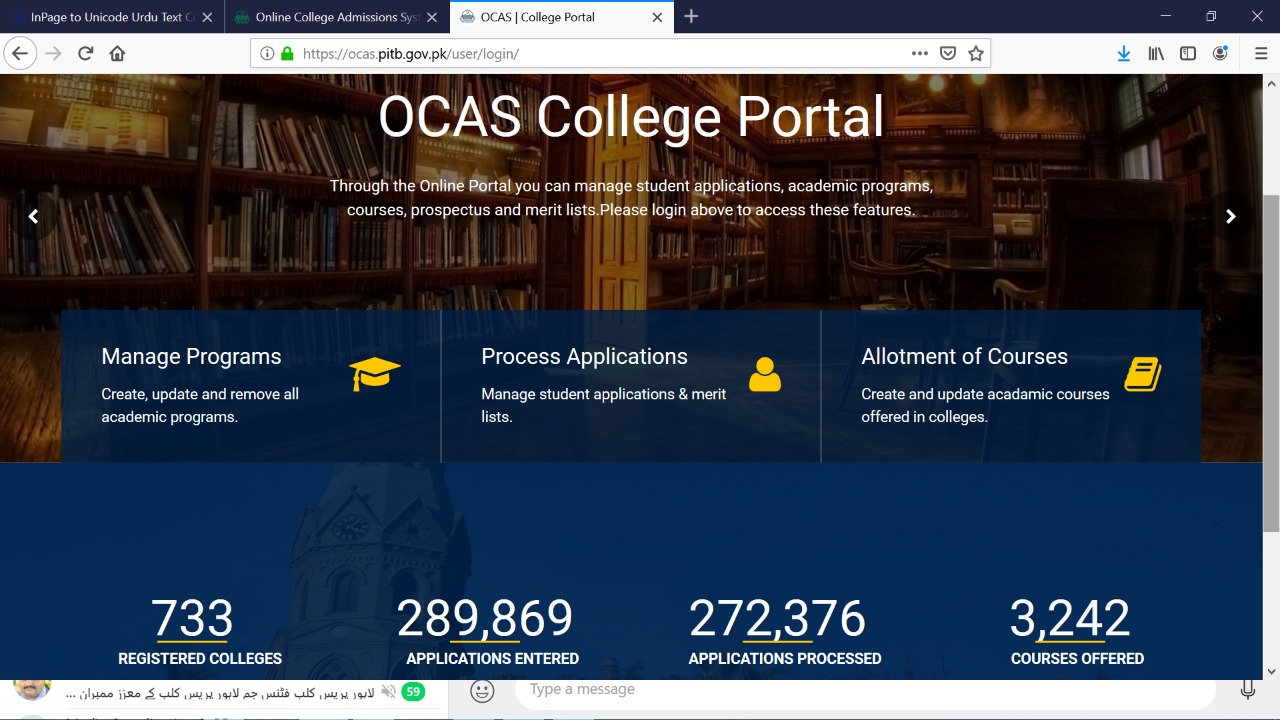Screen dimensions: 1280x720
Task: Click the Type a message field
Action: 865,690
